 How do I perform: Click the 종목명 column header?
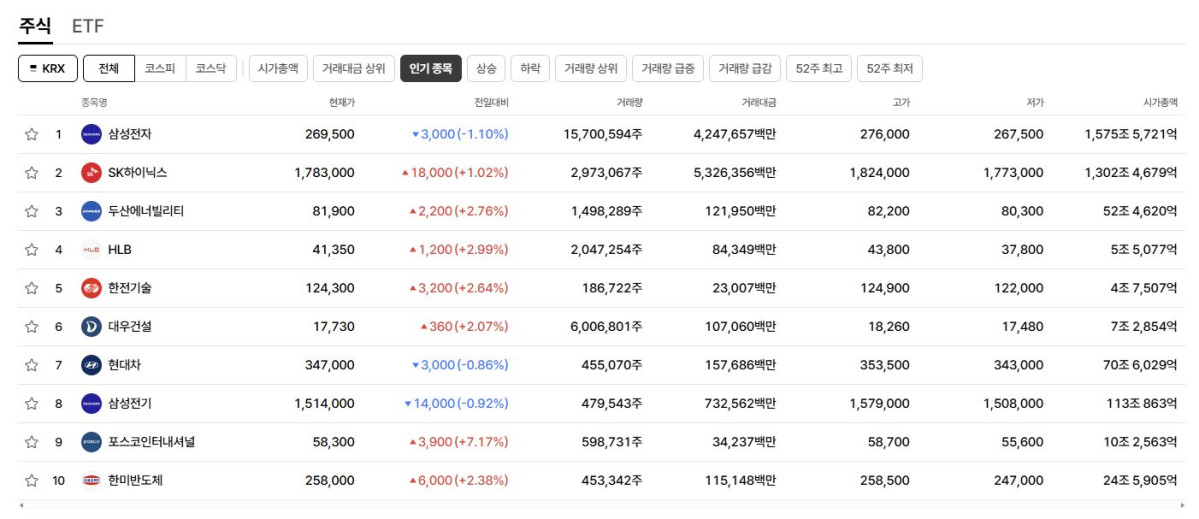click(95, 102)
